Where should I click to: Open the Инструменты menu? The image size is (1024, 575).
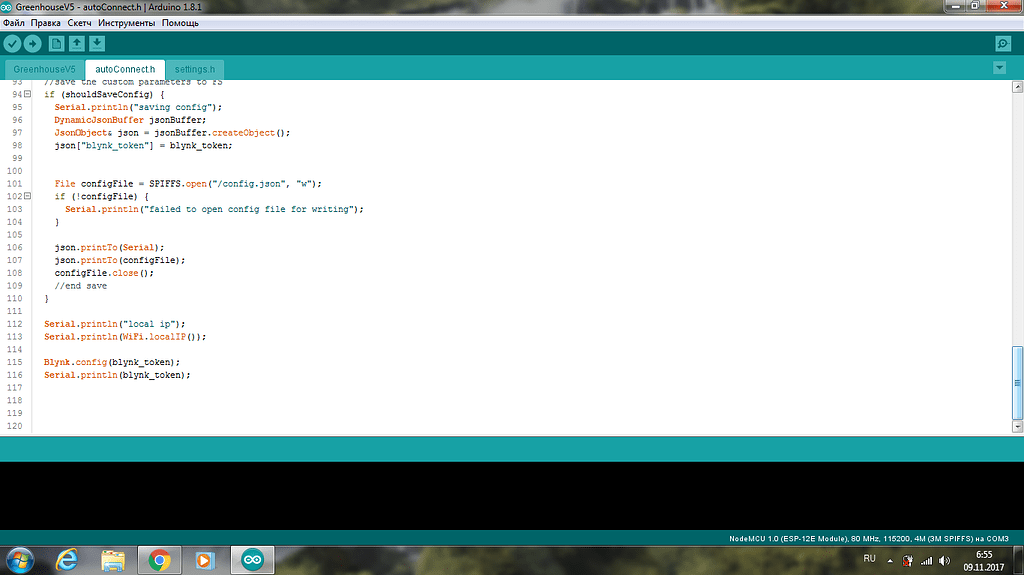126,22
